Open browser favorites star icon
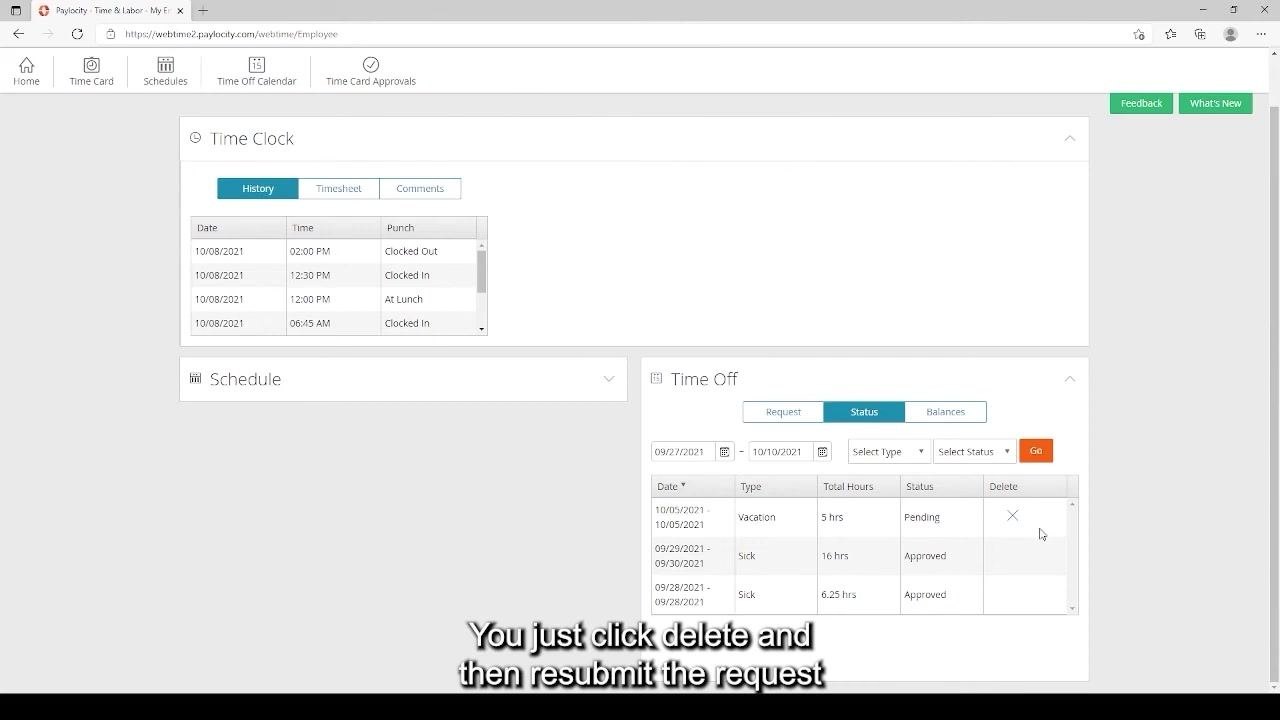Image resolution: width=1280 pixels, height=720 pixels. [x=1170, y=34]
